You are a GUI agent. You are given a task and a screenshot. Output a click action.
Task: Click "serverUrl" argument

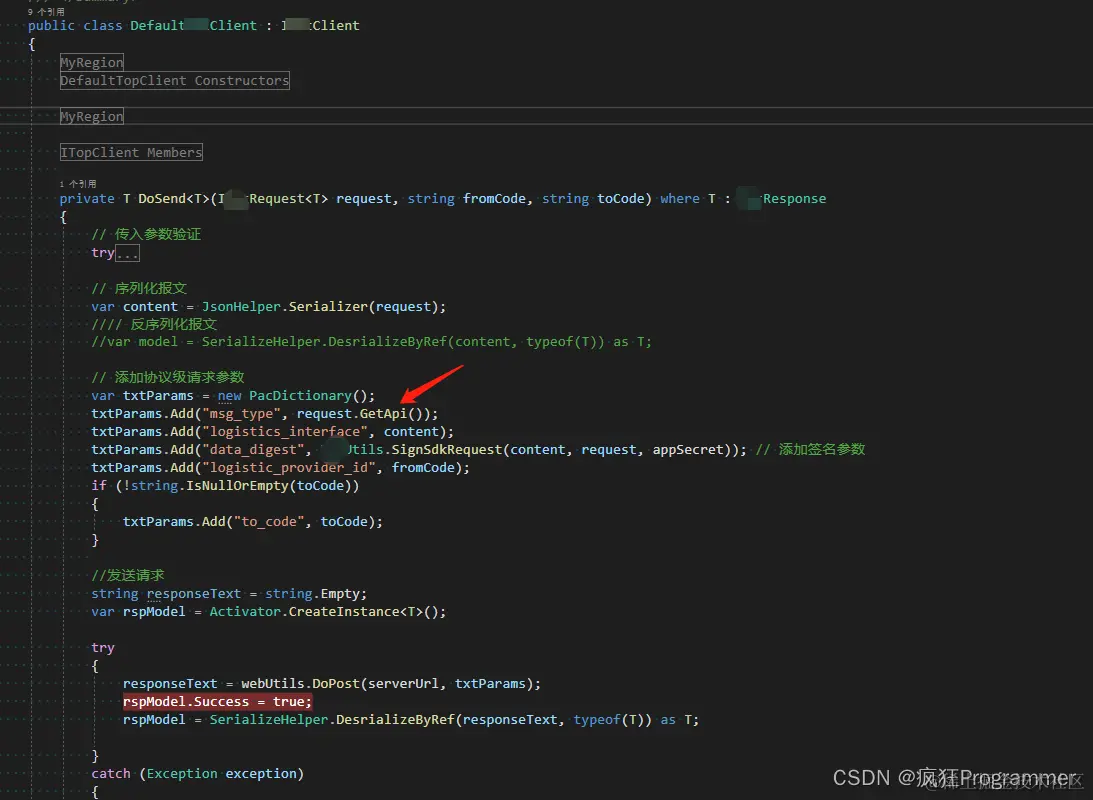404,684
